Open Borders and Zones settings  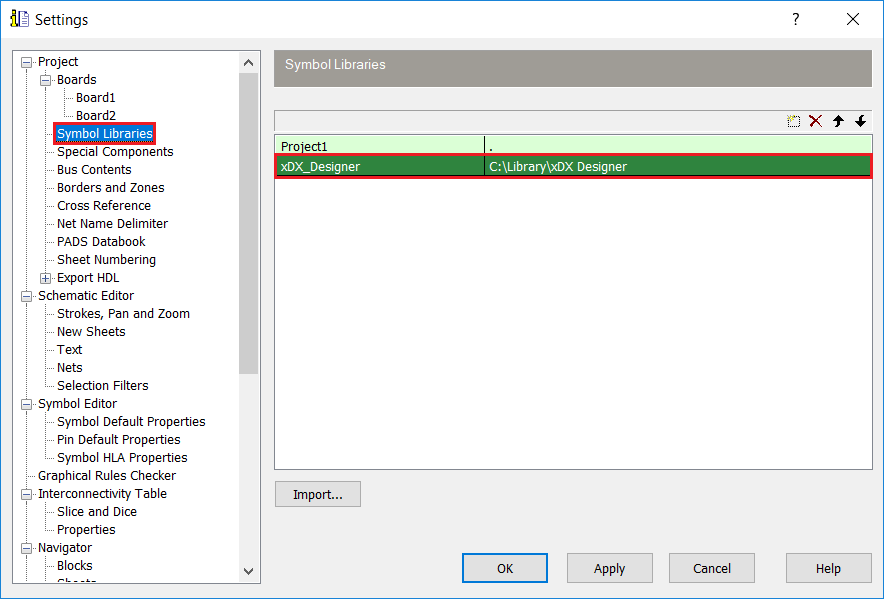110,188
